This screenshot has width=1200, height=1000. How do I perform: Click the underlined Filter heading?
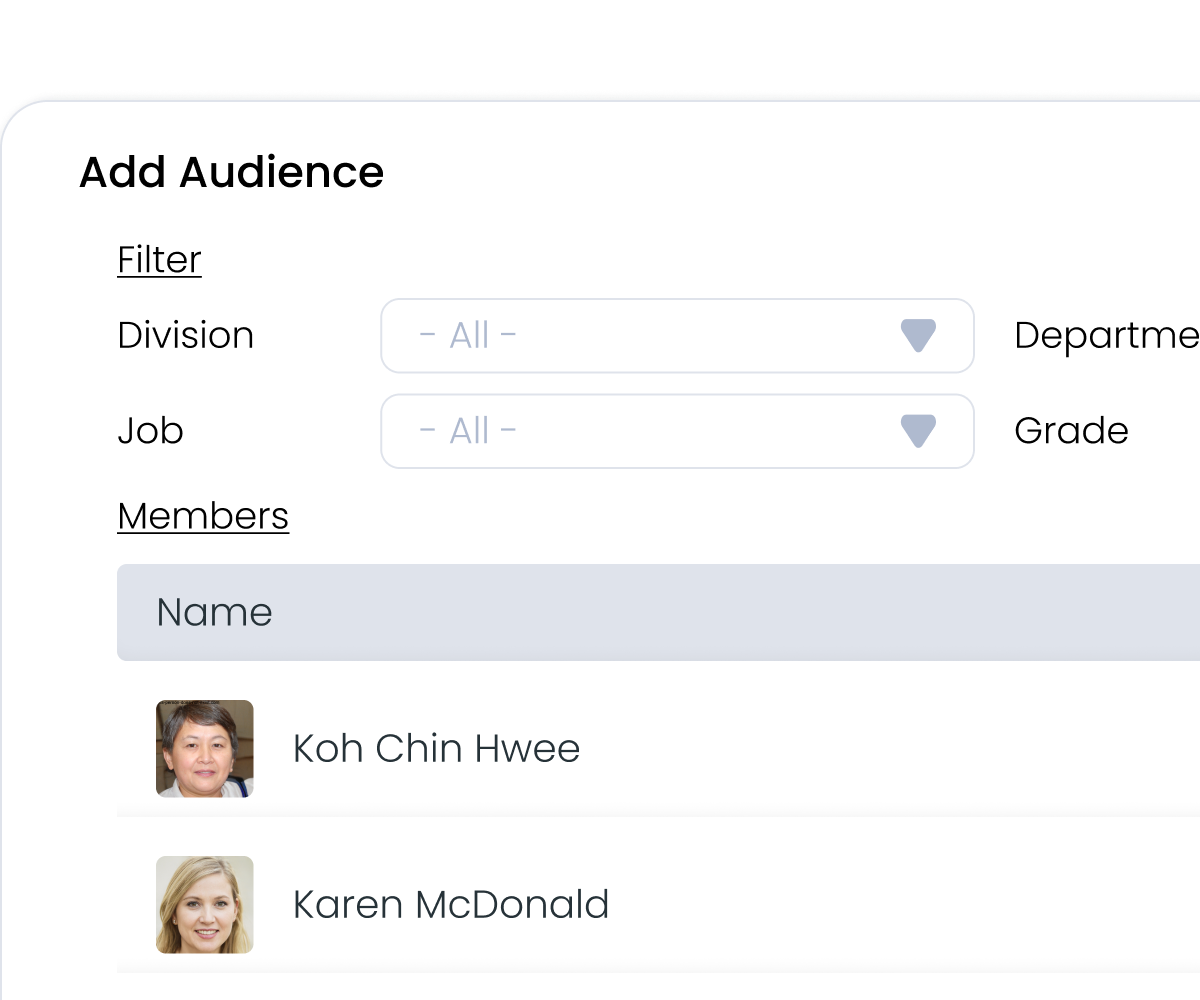pyautogui.click(x=160, y=260)
